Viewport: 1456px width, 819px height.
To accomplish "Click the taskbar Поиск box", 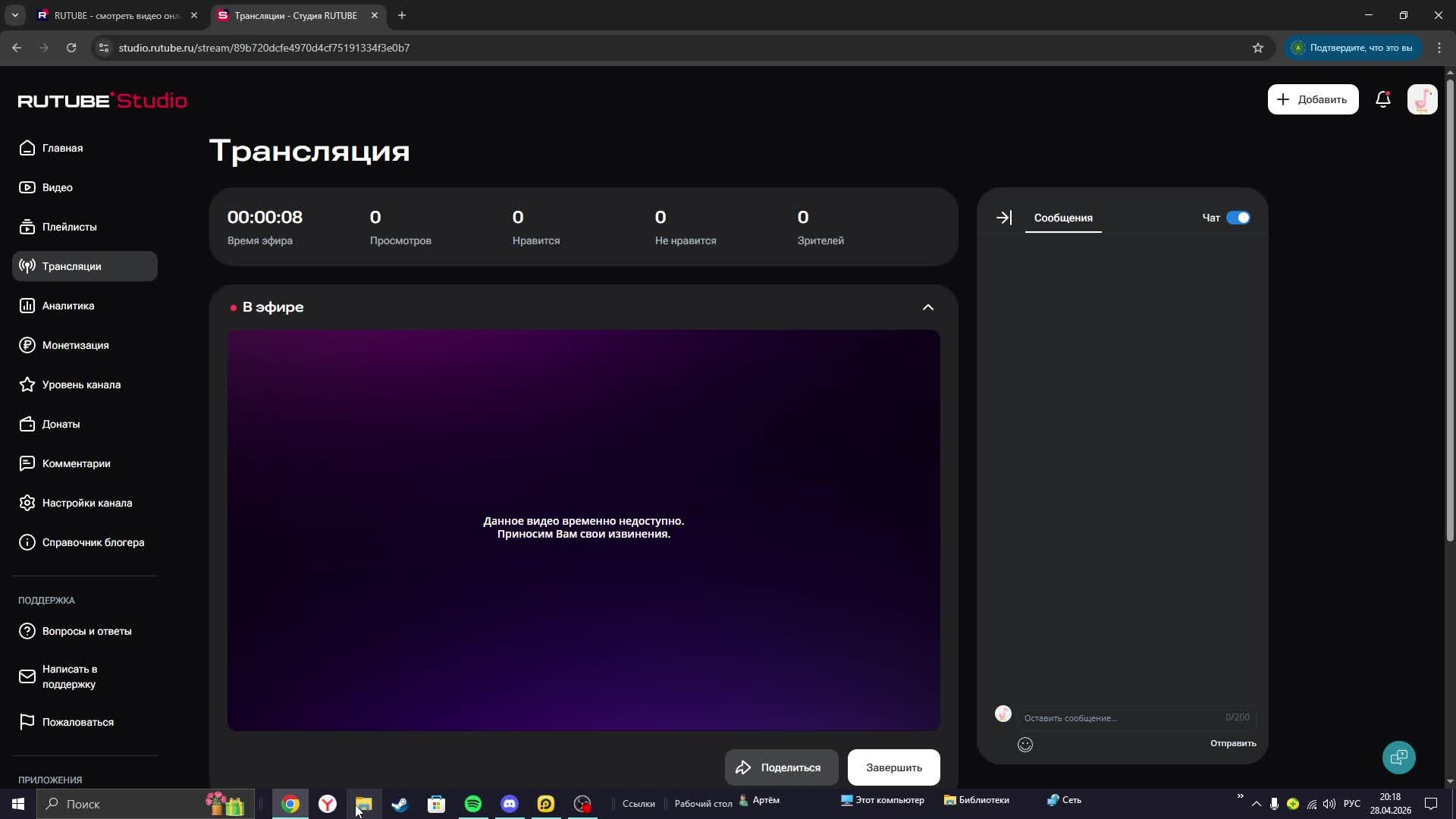I will click(144, 804).
